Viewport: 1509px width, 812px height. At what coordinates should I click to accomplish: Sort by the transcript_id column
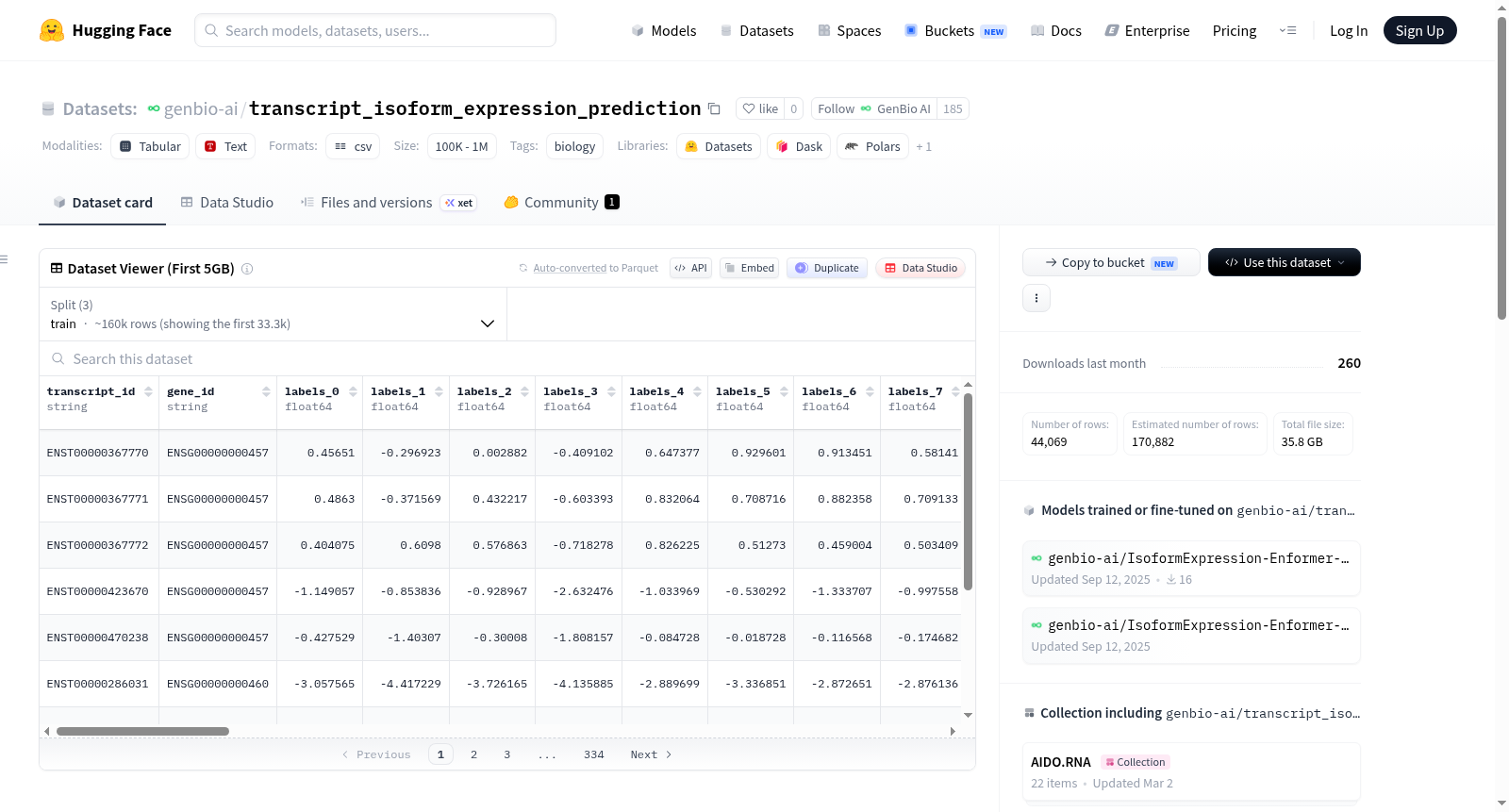pyautogui.click(x=148, y=391)
